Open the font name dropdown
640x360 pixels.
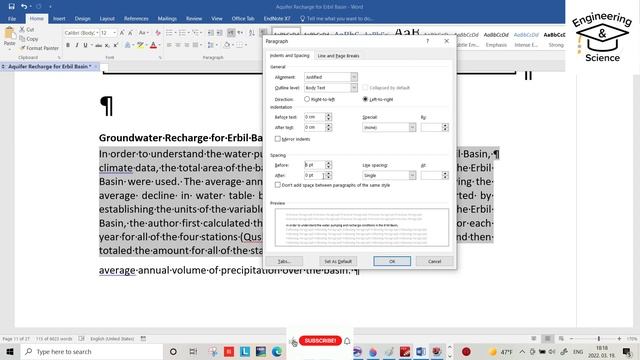[97, 33]
